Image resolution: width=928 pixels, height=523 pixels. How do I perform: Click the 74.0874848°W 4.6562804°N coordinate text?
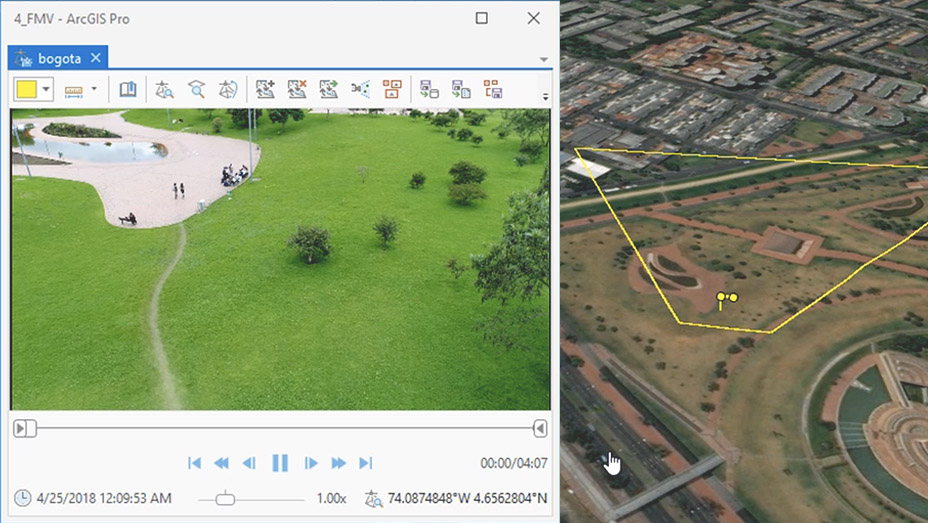point(468,498)
